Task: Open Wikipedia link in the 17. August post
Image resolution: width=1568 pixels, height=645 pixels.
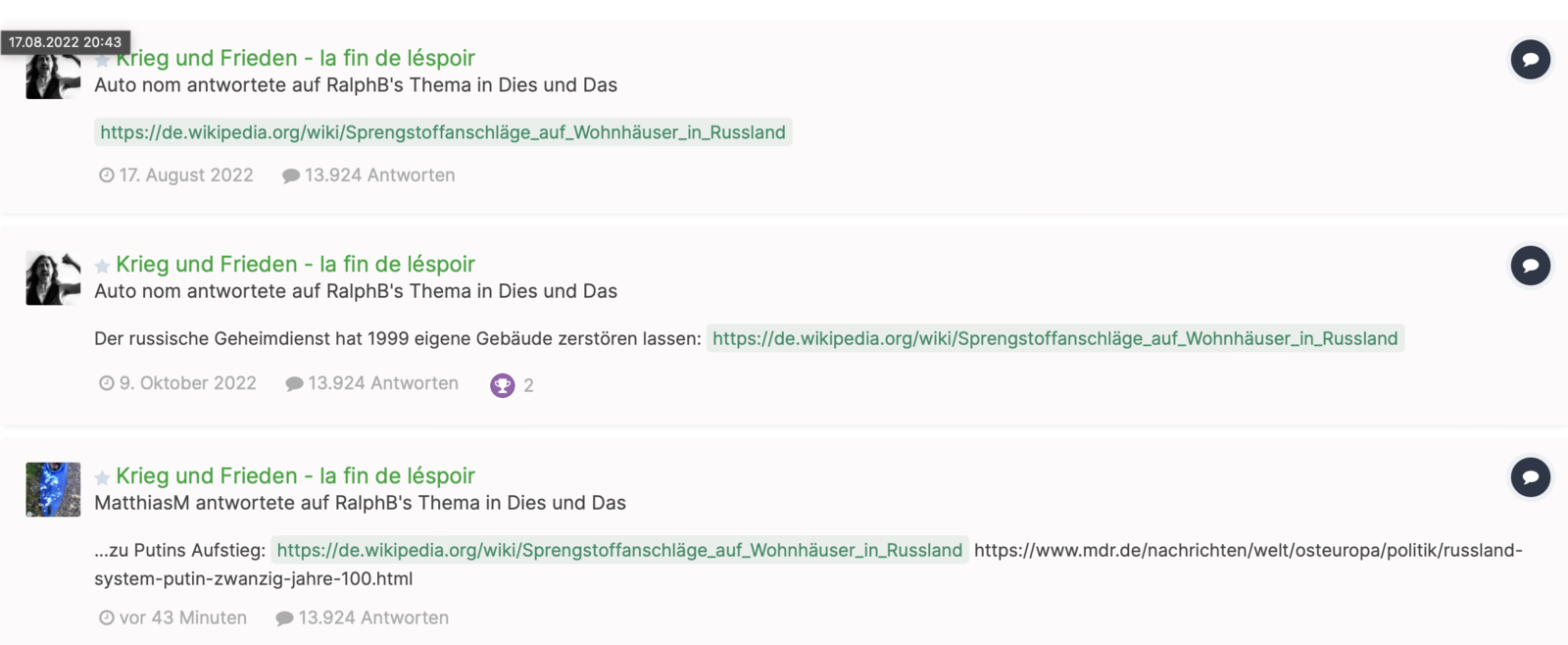Action: 443,132
